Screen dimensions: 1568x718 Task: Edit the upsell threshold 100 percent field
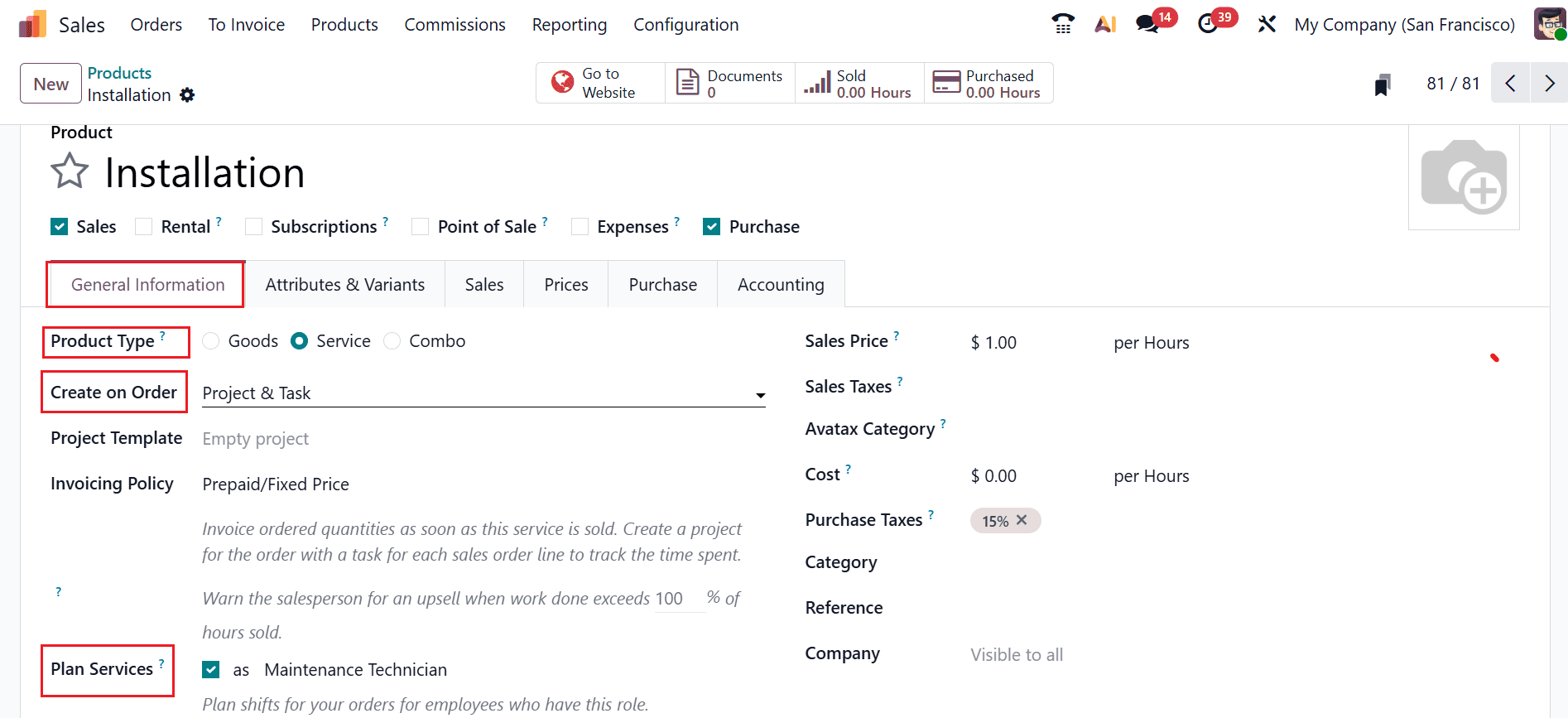(x=679, y=599)
